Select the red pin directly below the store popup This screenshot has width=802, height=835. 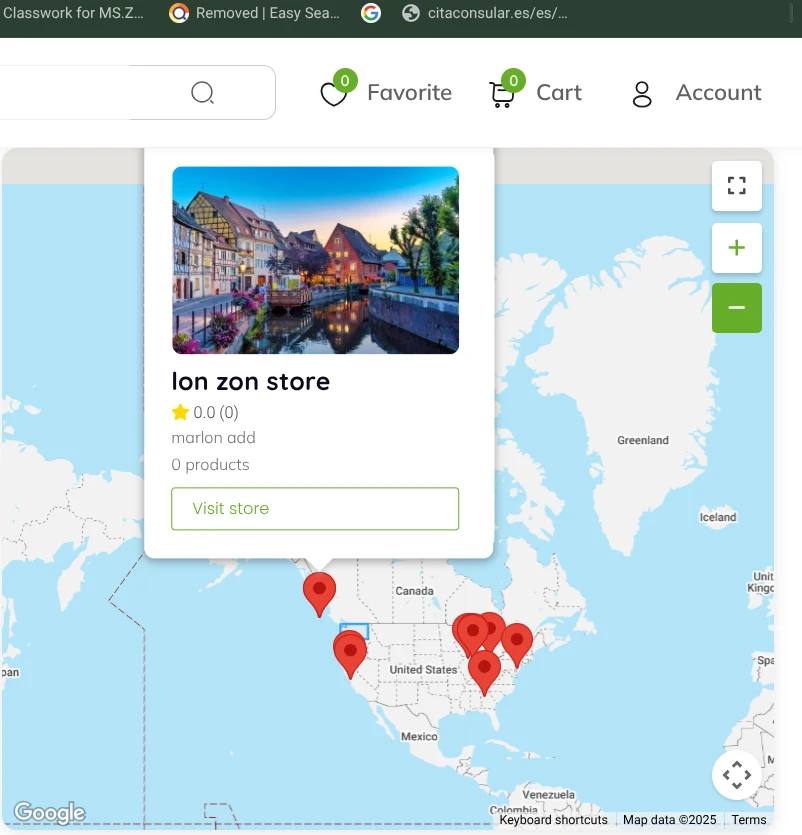[x=319, y=591]
